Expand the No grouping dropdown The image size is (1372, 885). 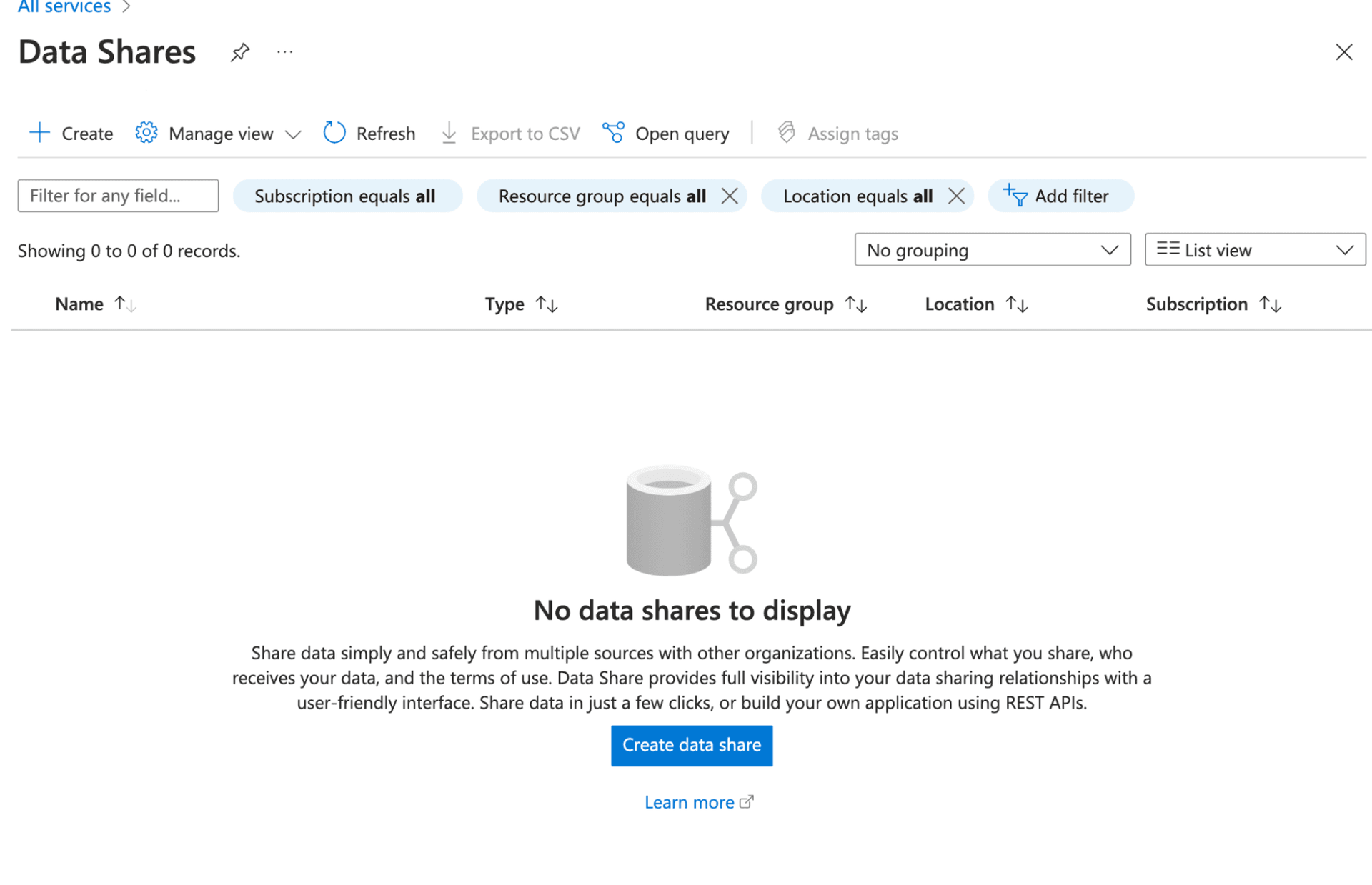(x=992, y=250)
